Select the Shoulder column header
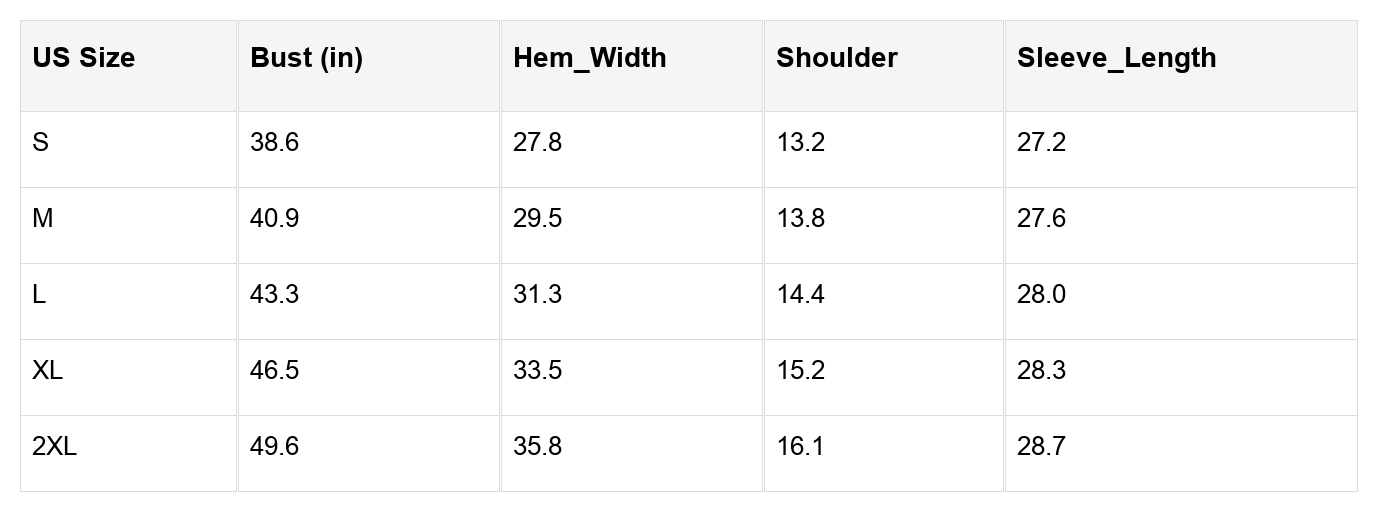 [x=836, y=58]
